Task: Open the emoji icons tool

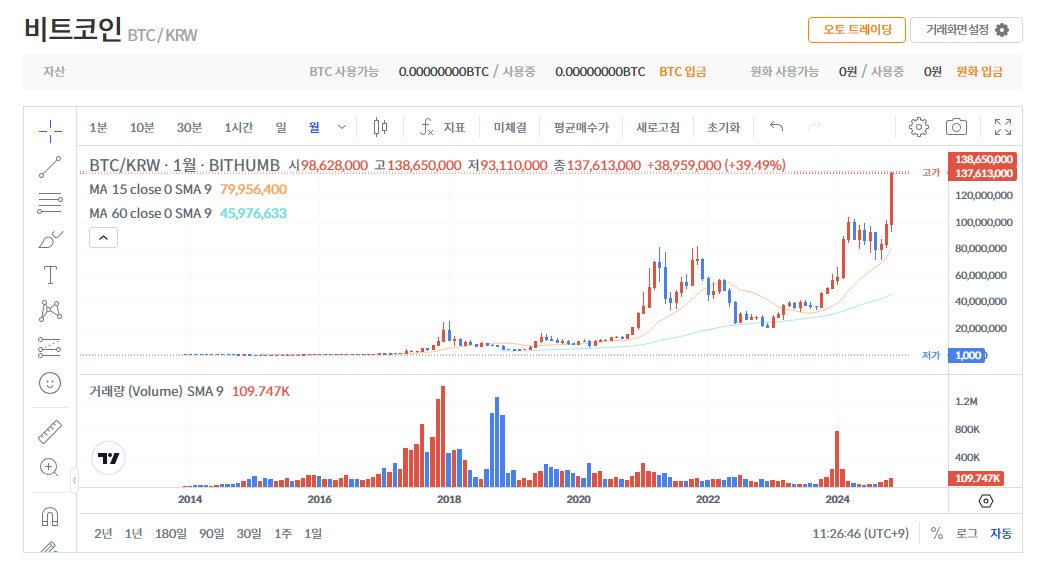Action: (x=50, y=383)
